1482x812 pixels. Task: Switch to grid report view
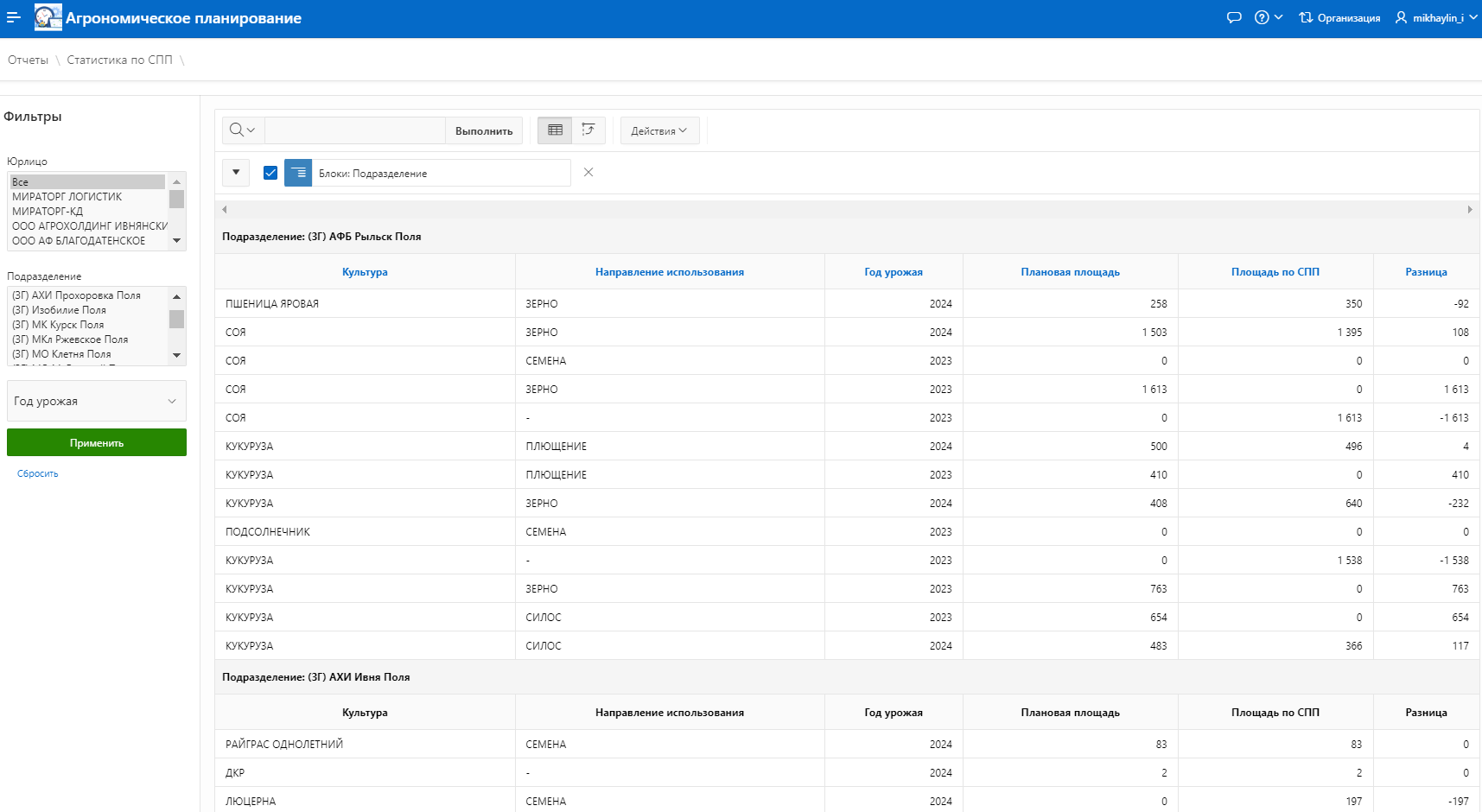(x=555, y=130)
